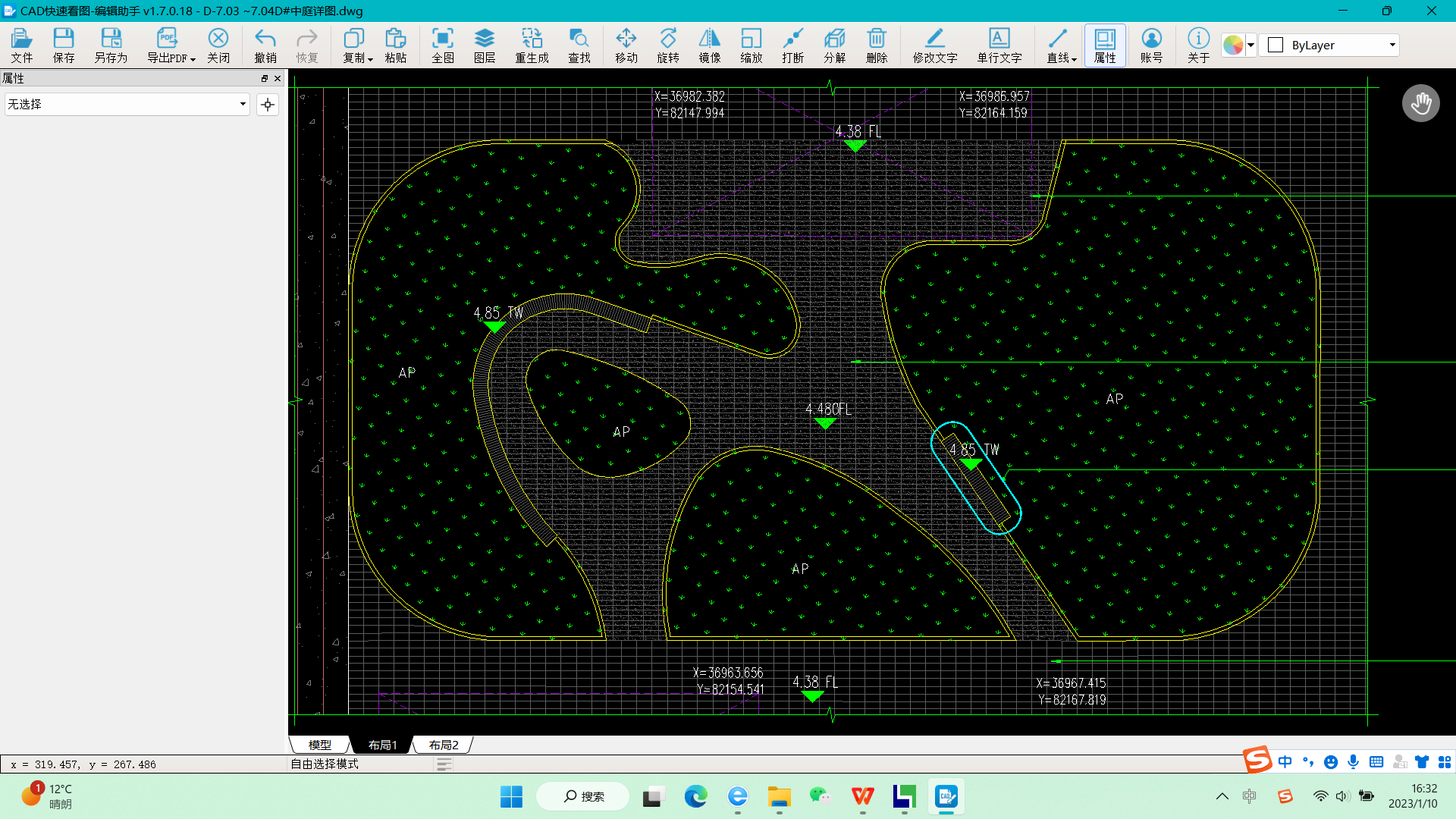Toggle Sogou 中 Chinese/English mode

[x=1285, y=761]
